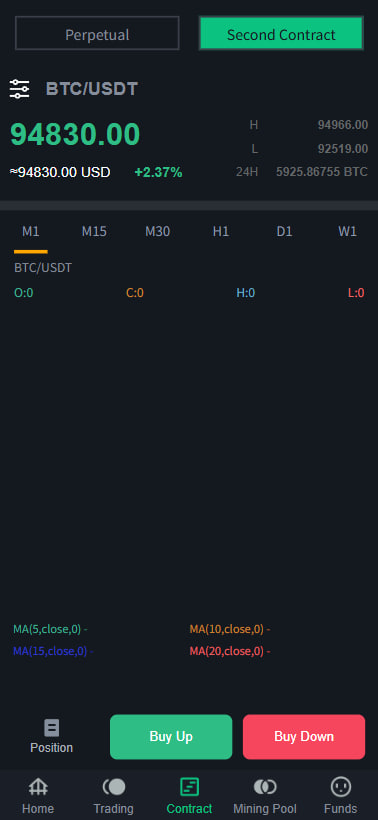Show the H1 hourly chart
Viewport: 378px width, 820px height.
[221, 232]
